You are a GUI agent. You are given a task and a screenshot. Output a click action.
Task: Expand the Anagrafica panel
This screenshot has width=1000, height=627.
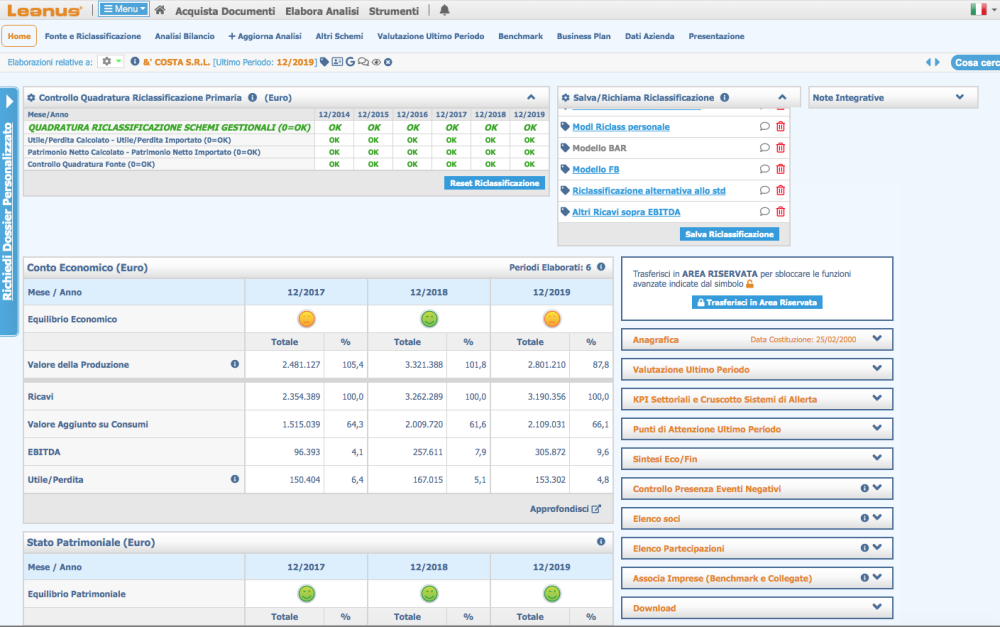click(877, 339)
